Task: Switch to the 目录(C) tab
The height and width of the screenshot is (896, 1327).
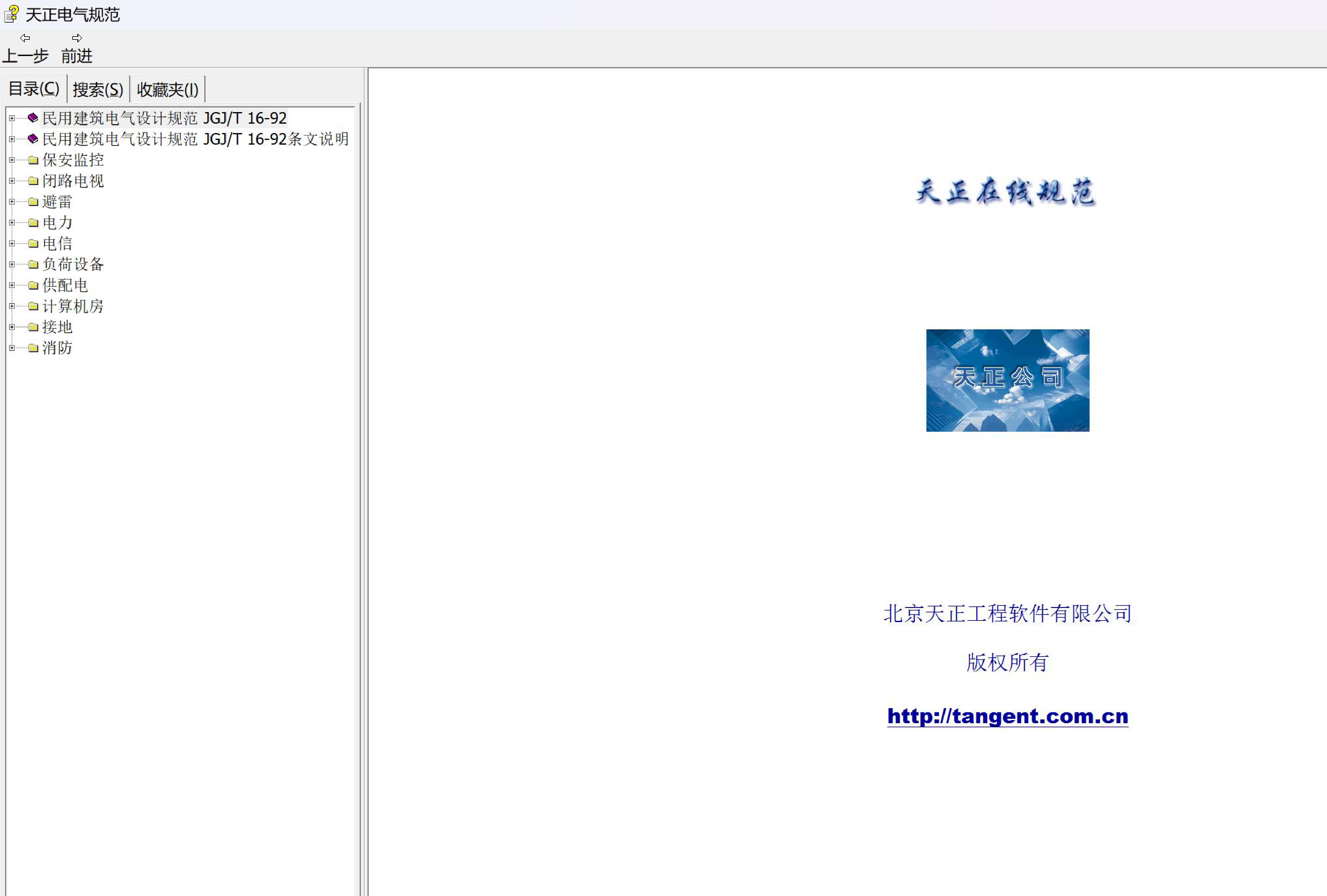Action: coord(34,89)
